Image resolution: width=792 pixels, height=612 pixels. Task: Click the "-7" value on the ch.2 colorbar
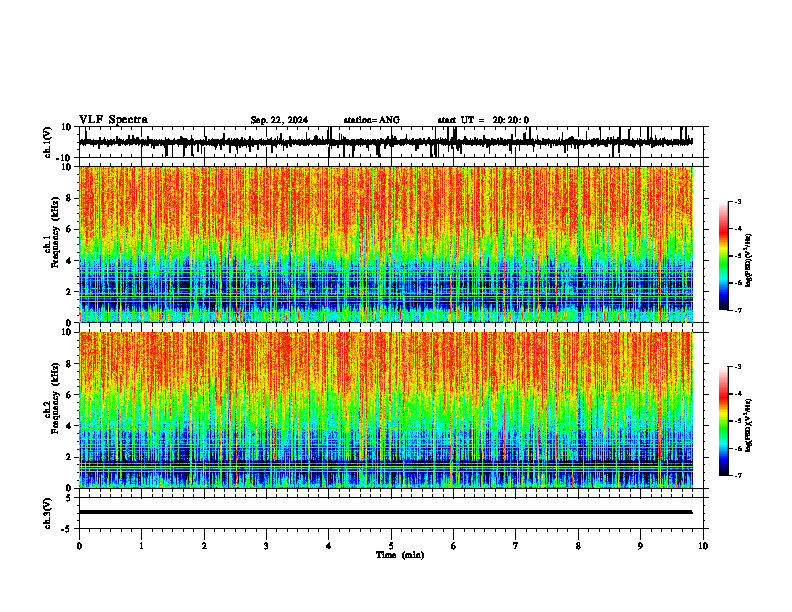coord(737,476)
